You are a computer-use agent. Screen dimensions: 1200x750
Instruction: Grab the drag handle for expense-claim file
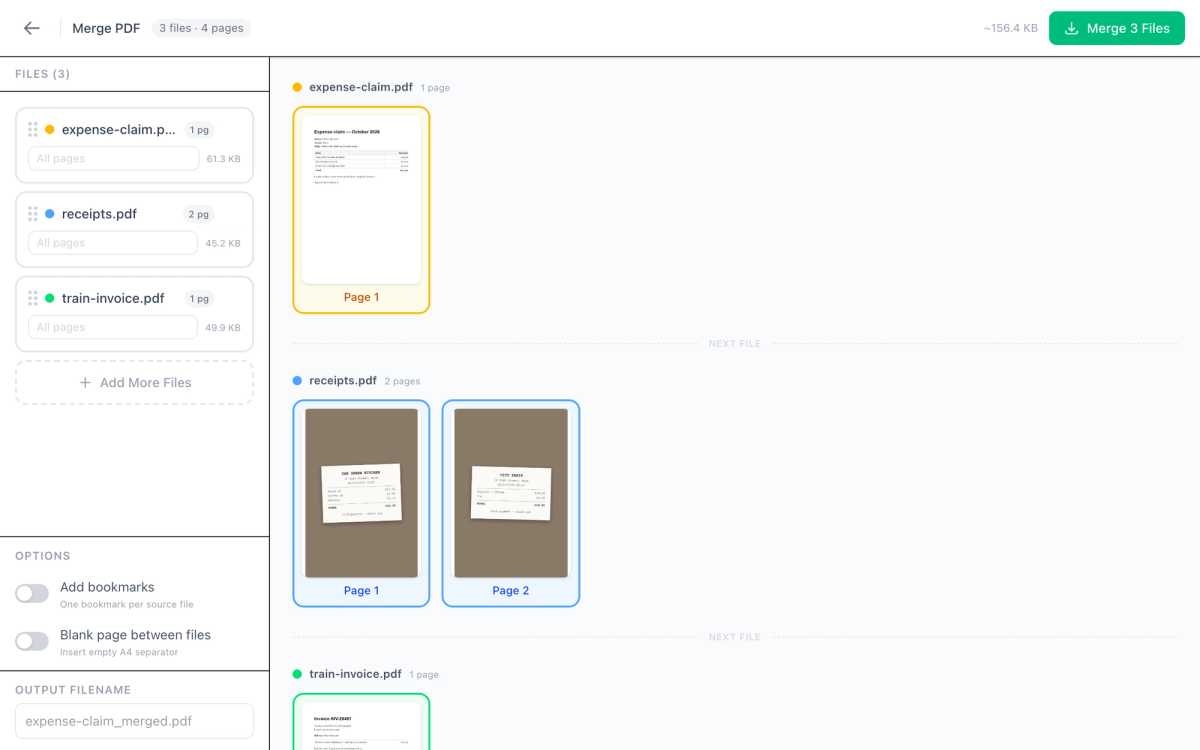33,129
